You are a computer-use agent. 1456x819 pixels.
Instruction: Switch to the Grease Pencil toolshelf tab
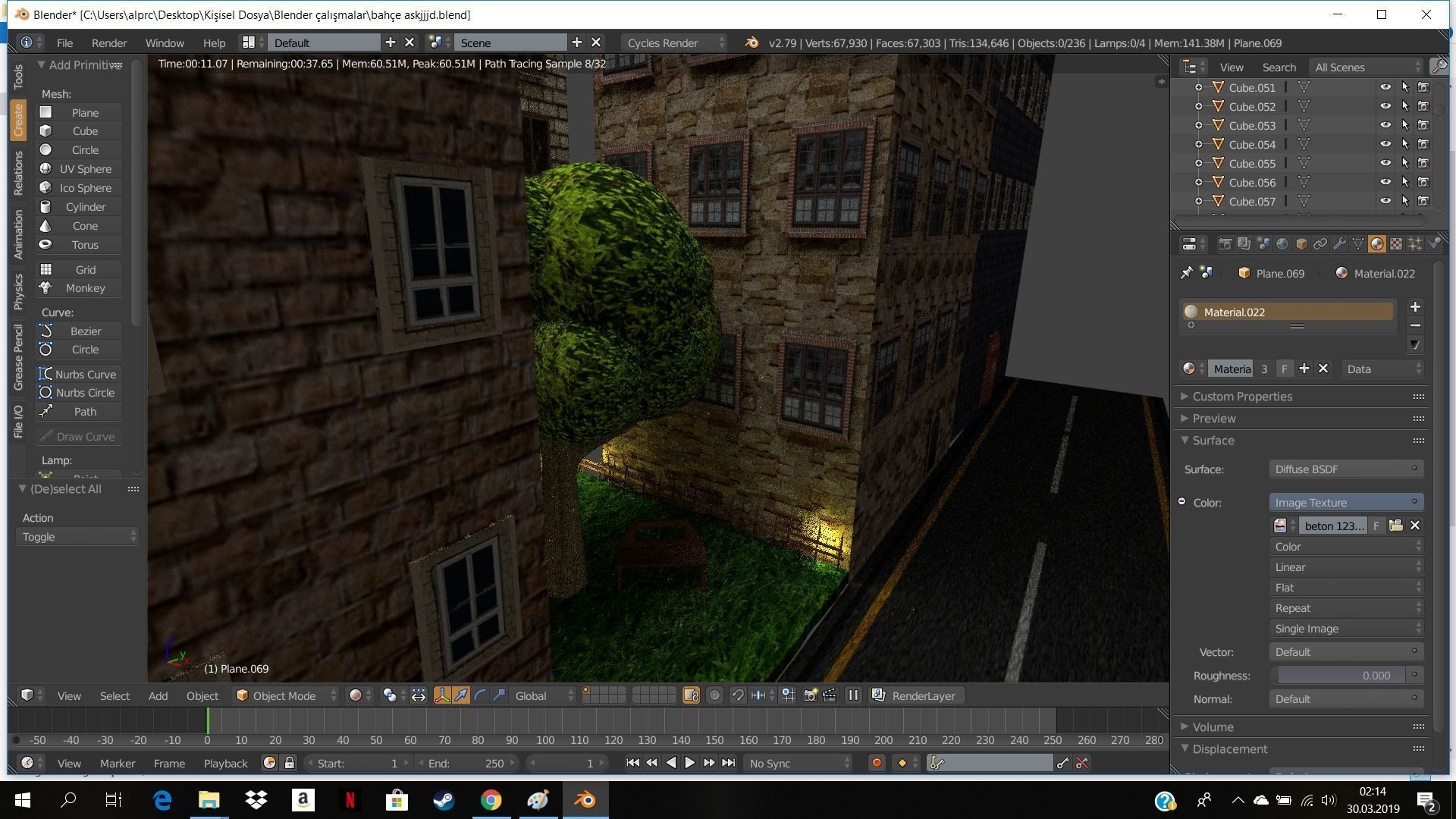click(x=18, y=356)
